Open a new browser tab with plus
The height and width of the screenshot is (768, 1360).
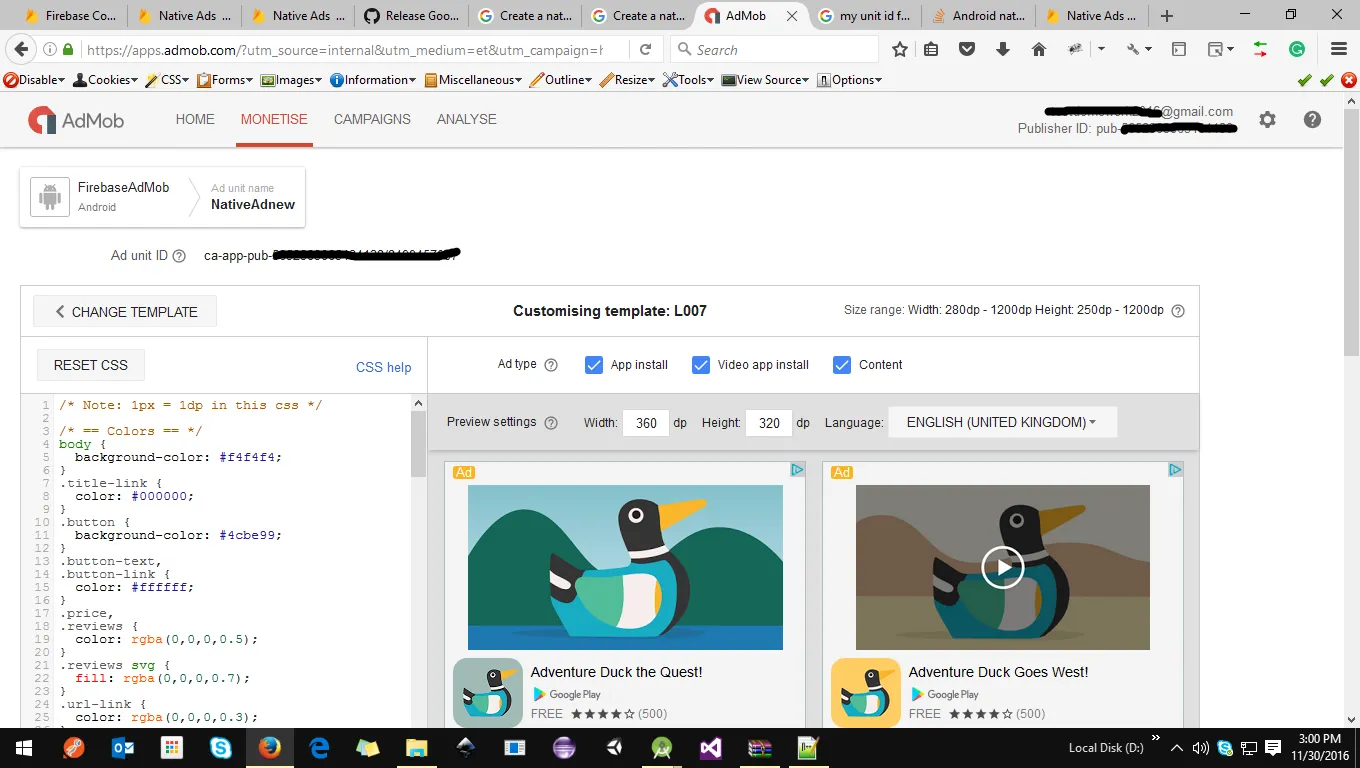1167,16
